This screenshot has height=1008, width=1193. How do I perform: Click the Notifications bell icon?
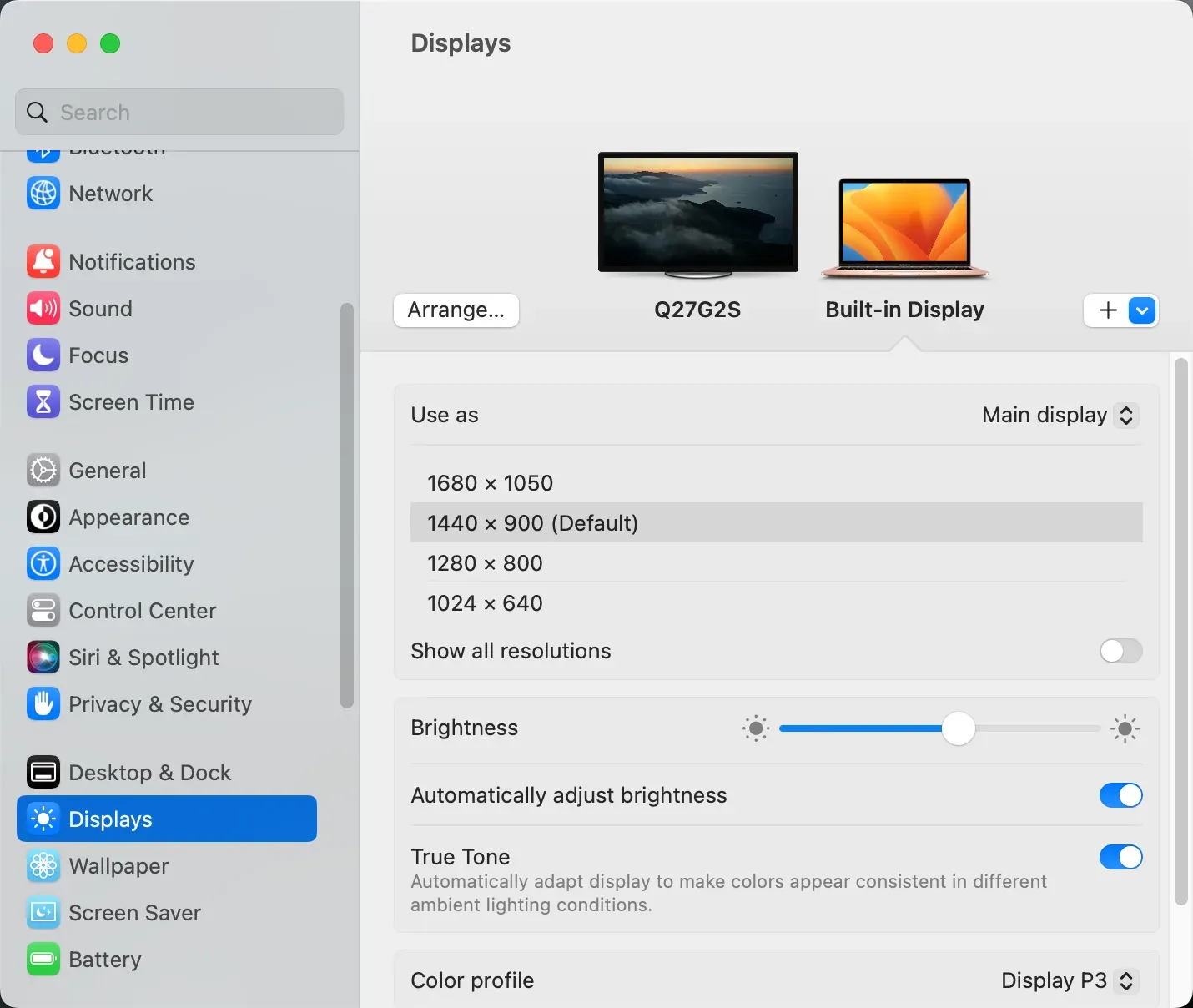point(43,262)
